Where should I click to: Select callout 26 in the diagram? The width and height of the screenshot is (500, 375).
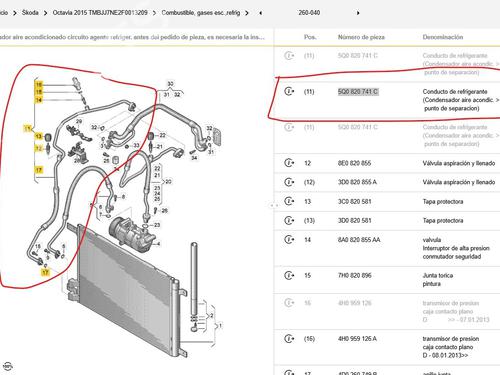165,211
